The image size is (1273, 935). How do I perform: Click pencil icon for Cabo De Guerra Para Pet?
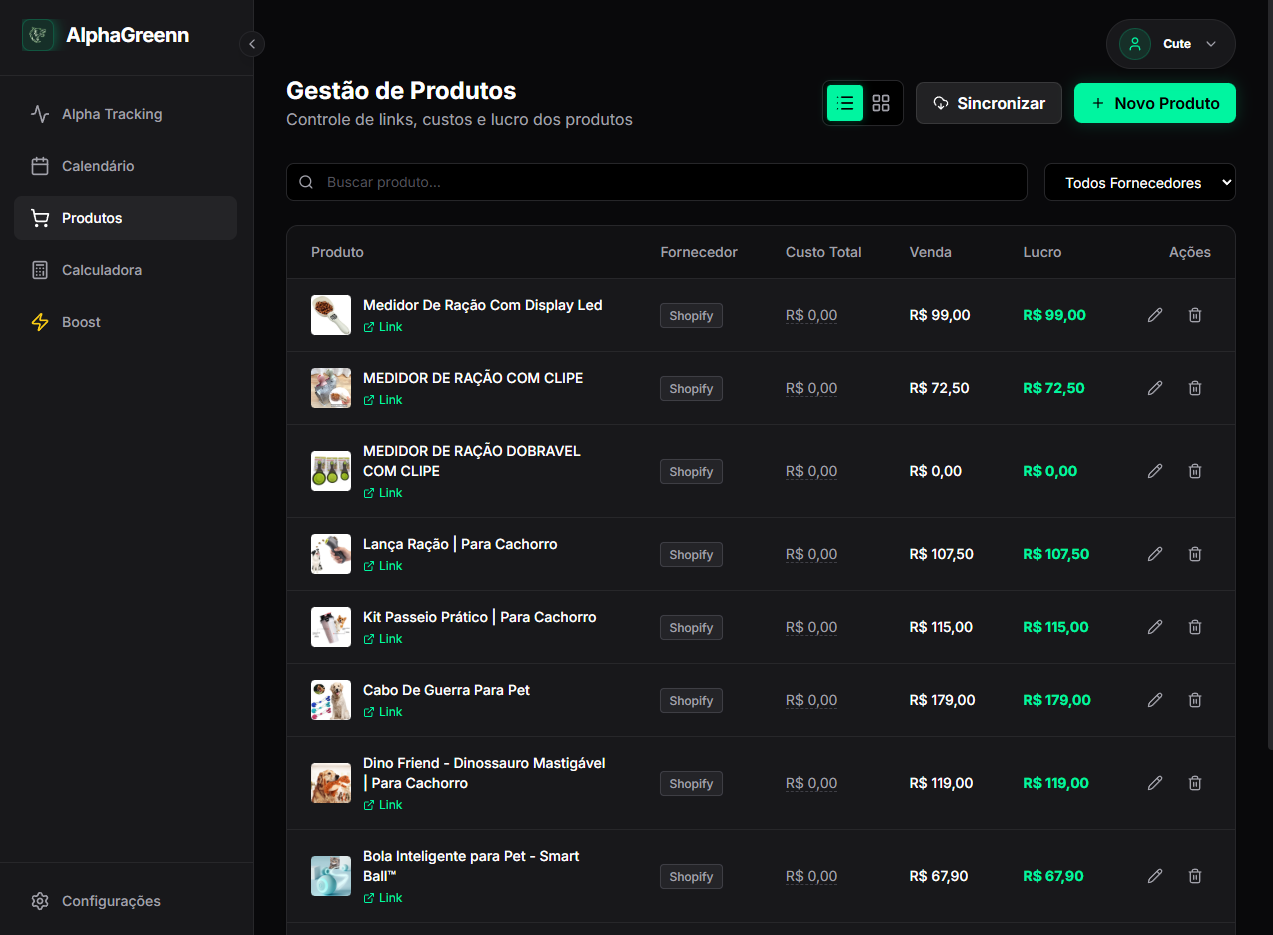[x=1155, y=700]
